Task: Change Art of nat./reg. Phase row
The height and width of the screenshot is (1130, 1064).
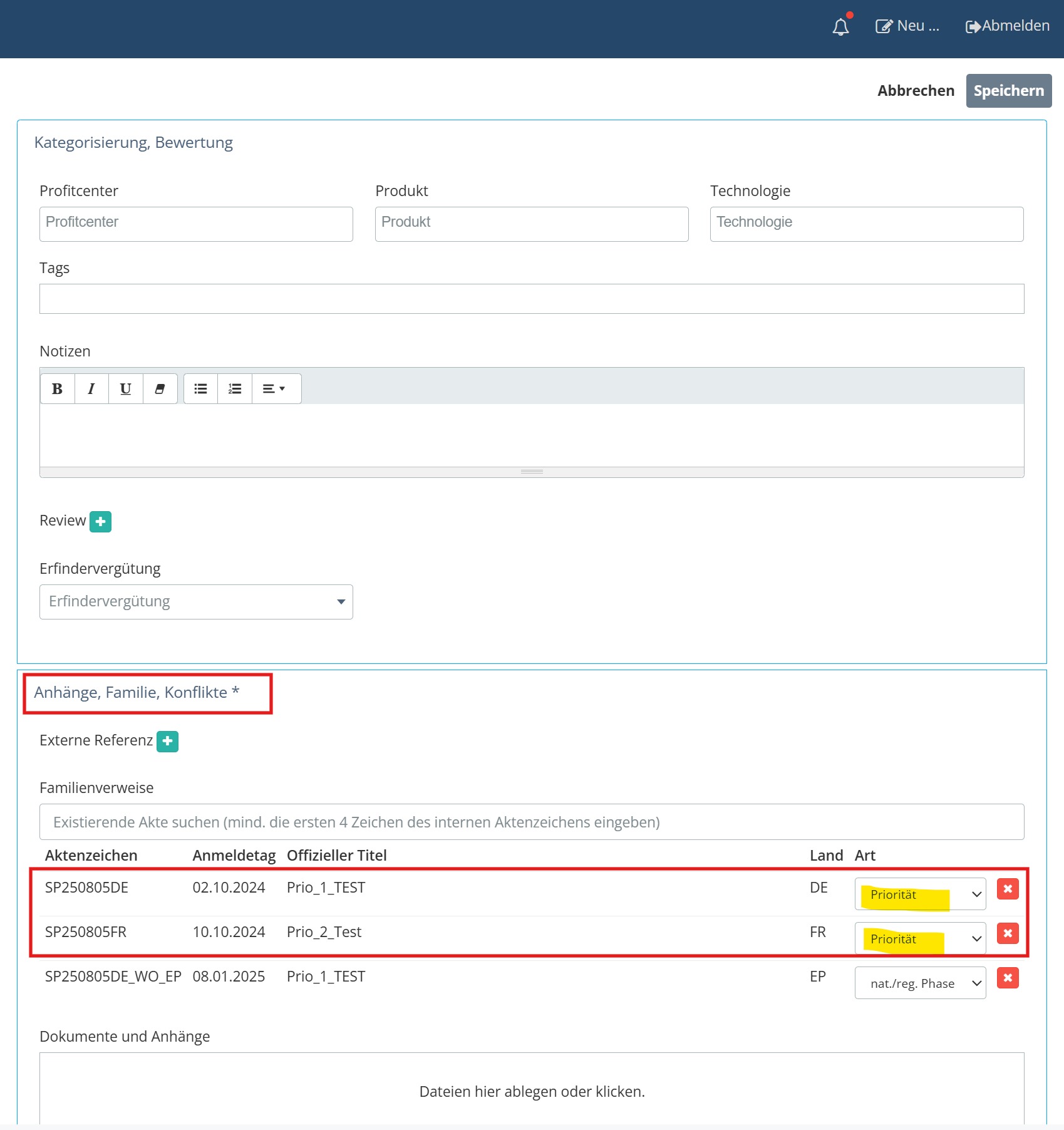Action: 920,983
